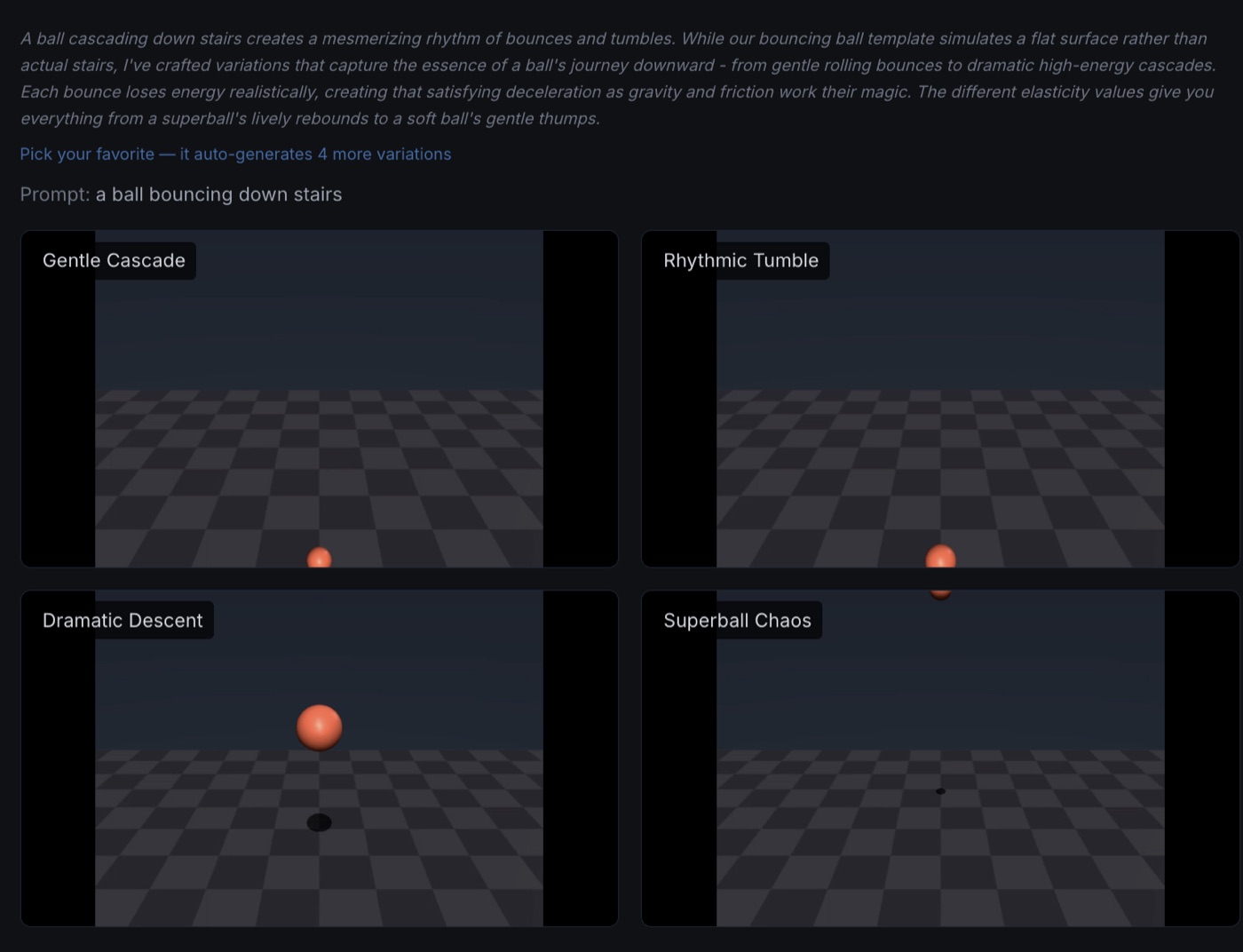Image resolution: width=1243 pixels, height=952 pixels.
Task: Click the large ball in Dramatic Descent
Action: coord(320,727)
